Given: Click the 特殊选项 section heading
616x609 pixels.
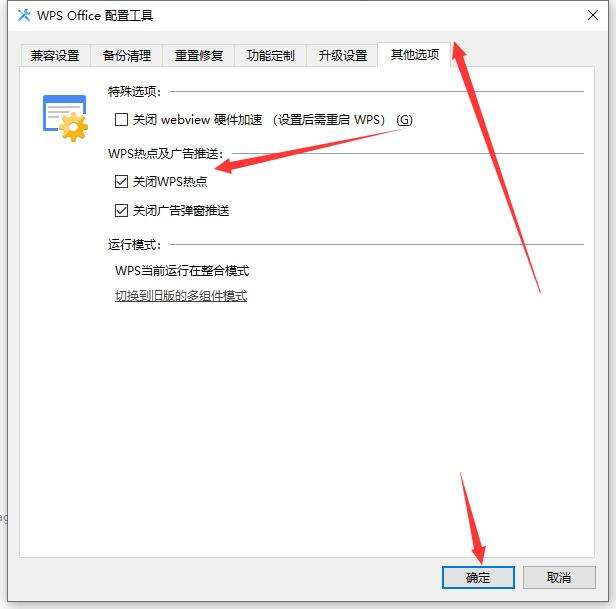Looking at the screenshot, I should pyautogui.click(x=134, y=92).
